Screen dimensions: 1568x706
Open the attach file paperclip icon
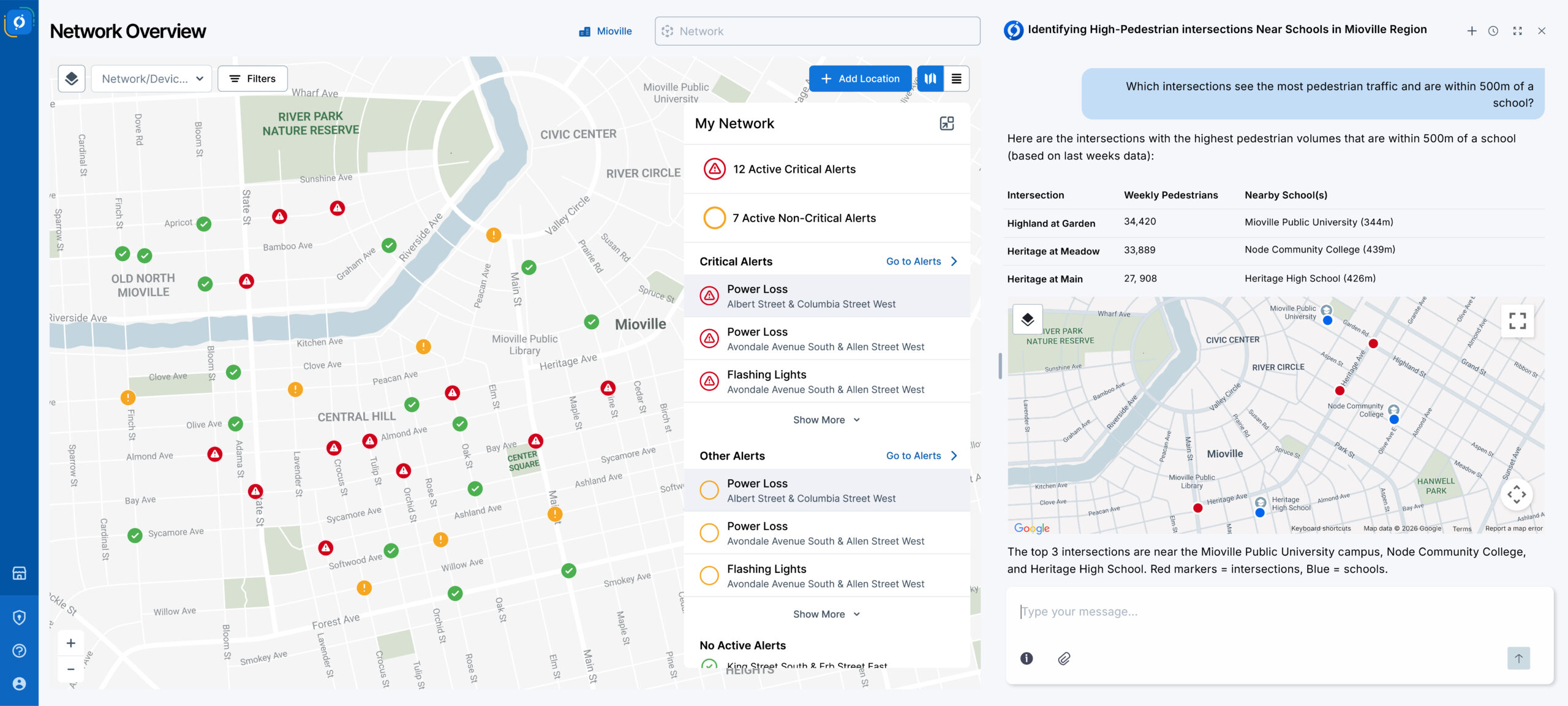(1064, 658)
